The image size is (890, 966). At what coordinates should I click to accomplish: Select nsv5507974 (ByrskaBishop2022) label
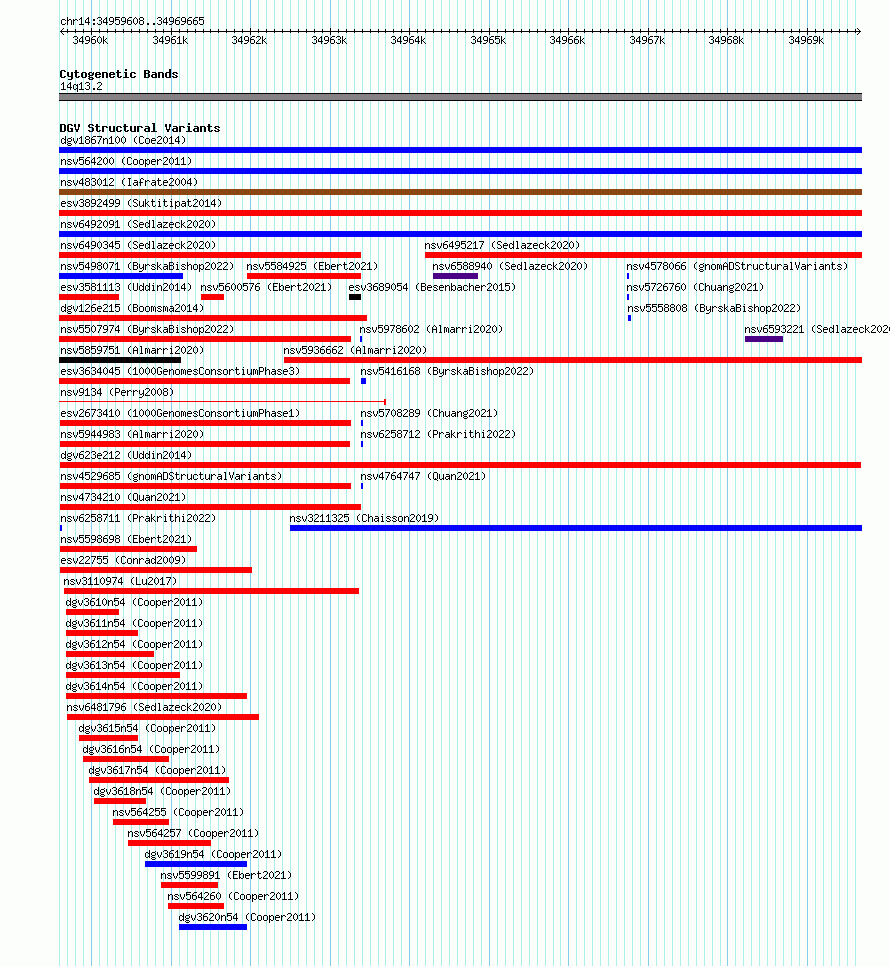coord(147,329)
